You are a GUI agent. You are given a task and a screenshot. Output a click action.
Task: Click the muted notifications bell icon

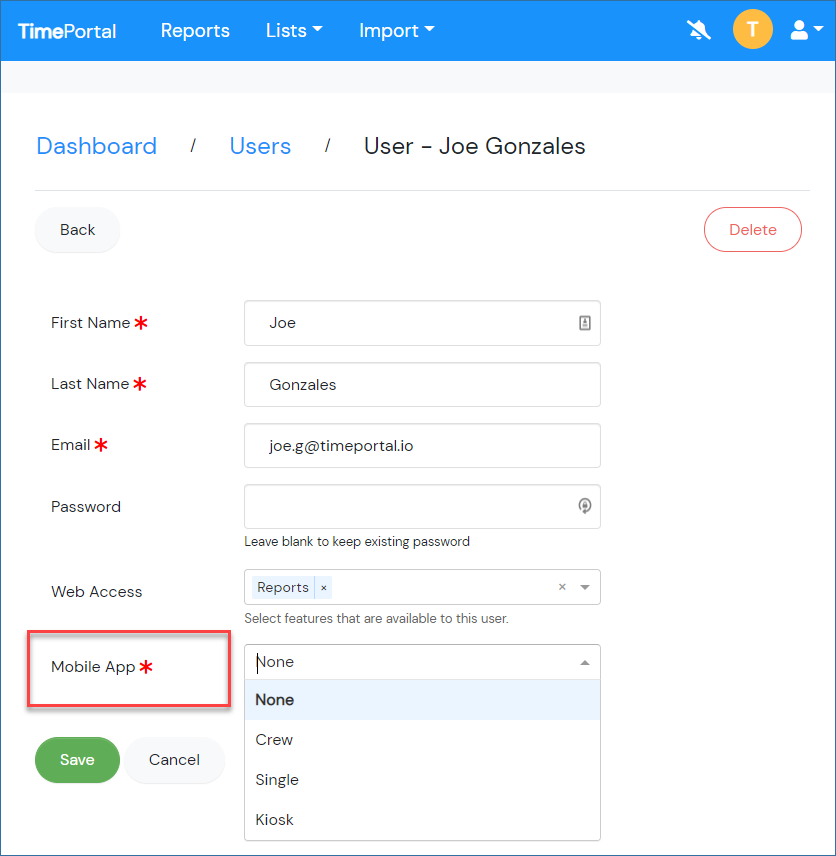click(699, 30)
